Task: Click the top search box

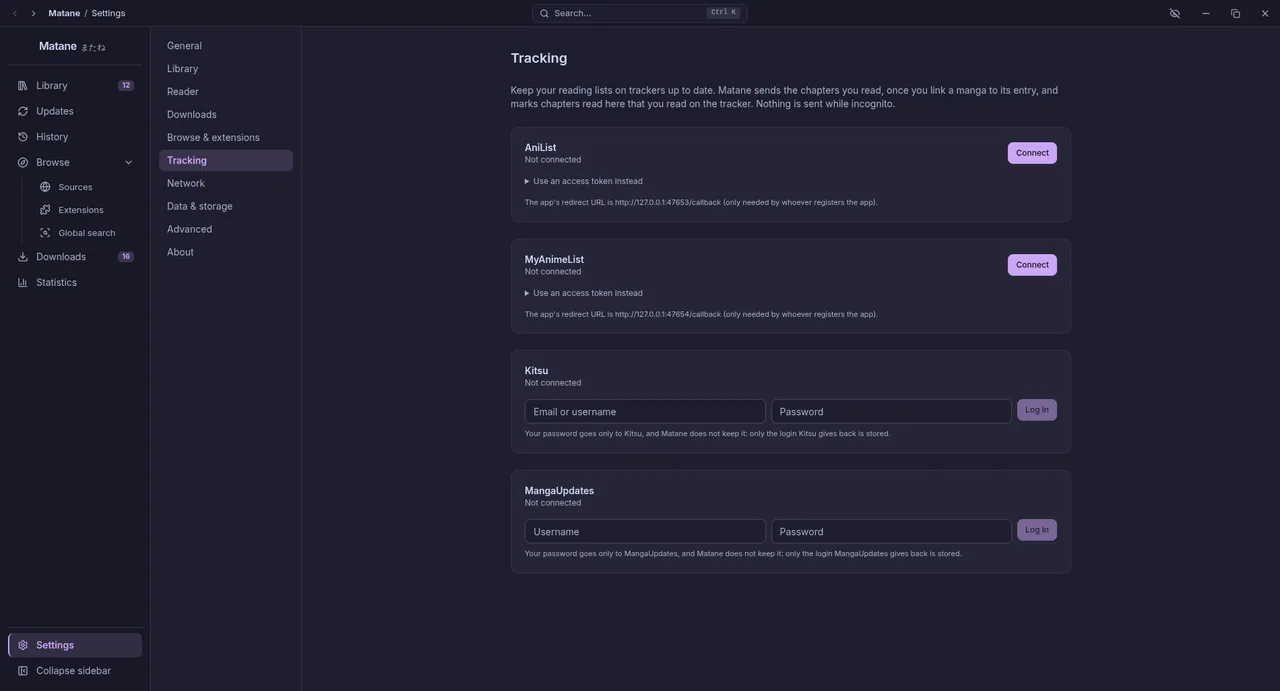Action: (640, 13)
